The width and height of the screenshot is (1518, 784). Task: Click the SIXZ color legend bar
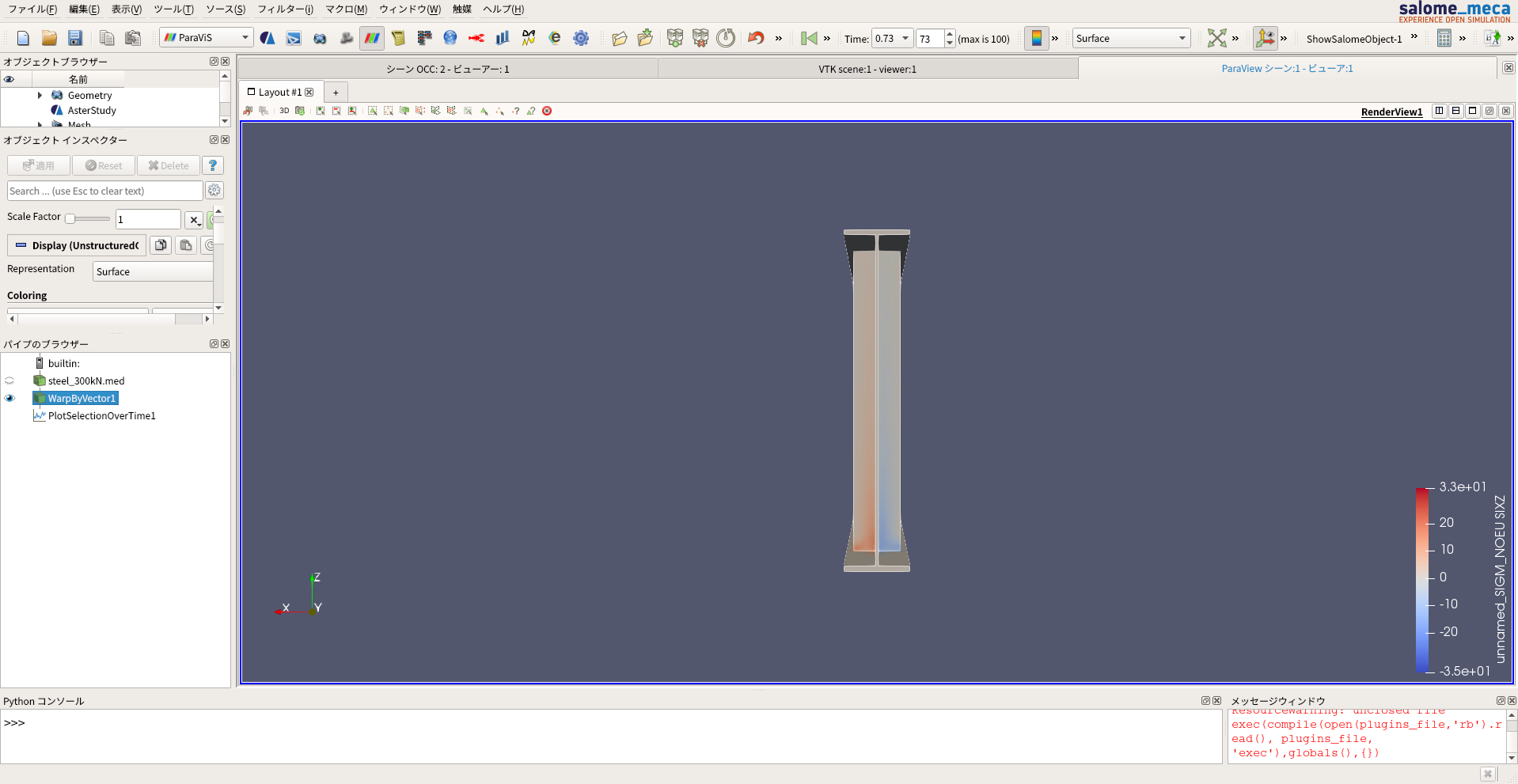1423,580
